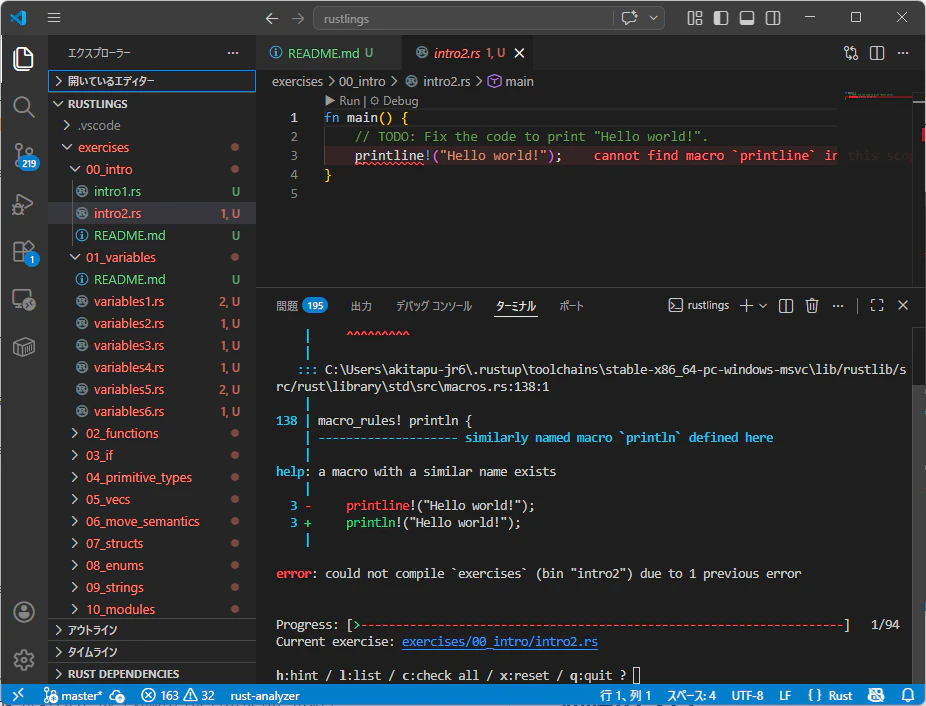Go forward with the right arrow
The height and width of the screenshot is (706, 926).
pos(298,18)
